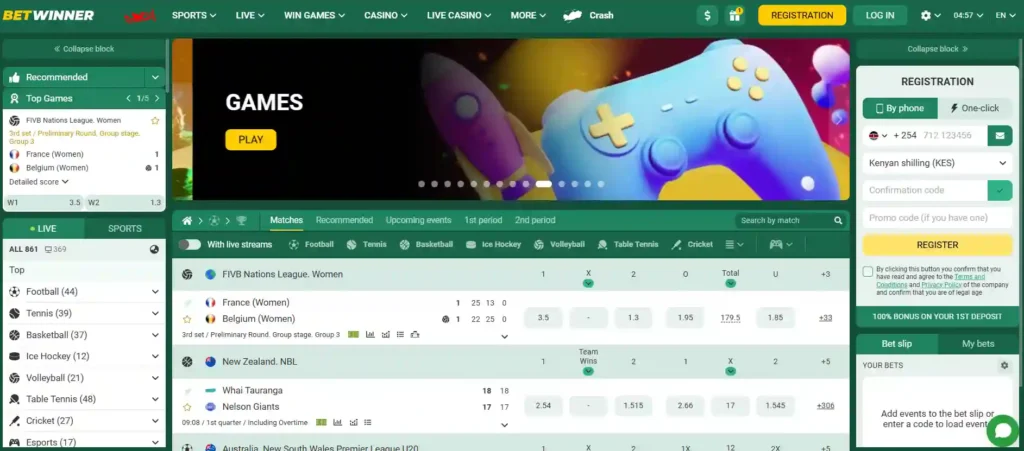This screenshot has height=451, width=1024.
Task: Click the search magnifier icon
Action: (x=838, y=221)
